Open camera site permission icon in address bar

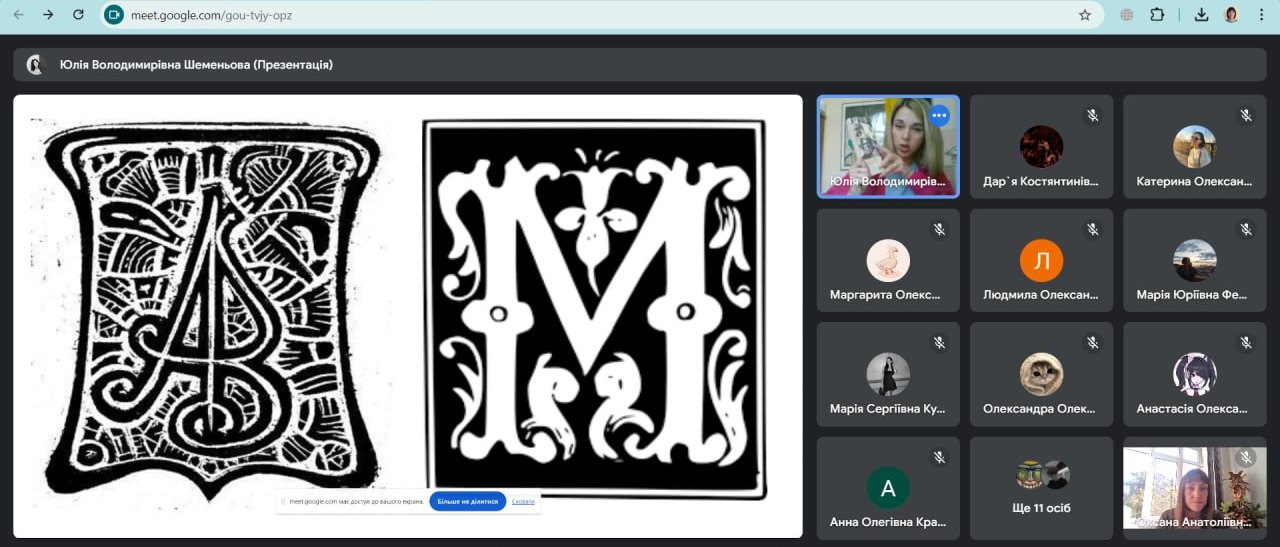click(114, 15)
